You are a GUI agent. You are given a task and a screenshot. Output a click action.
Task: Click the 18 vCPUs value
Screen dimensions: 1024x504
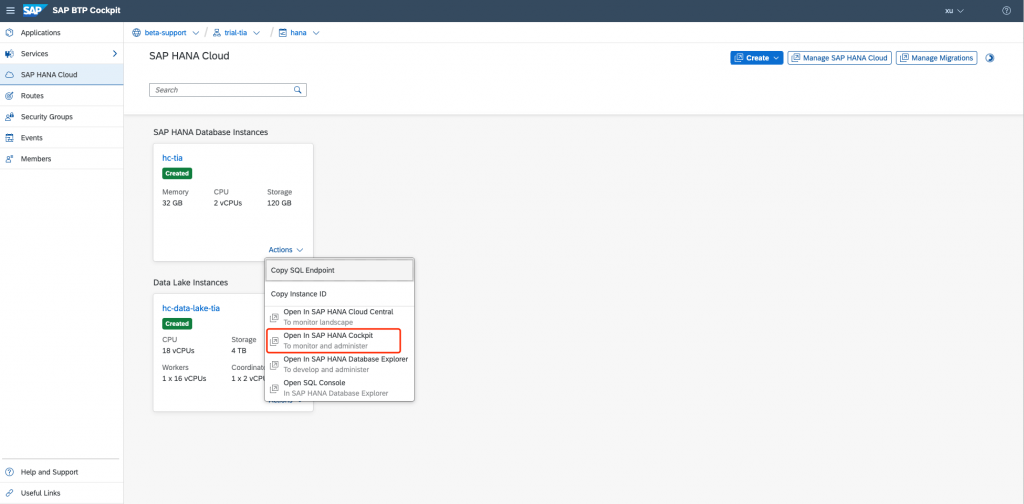coord(178,351)
